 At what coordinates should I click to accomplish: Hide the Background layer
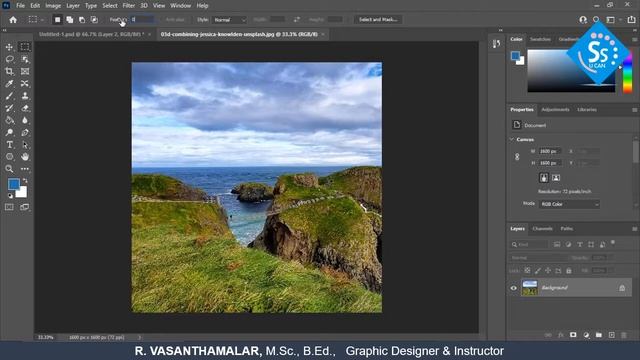coord(513,288)
